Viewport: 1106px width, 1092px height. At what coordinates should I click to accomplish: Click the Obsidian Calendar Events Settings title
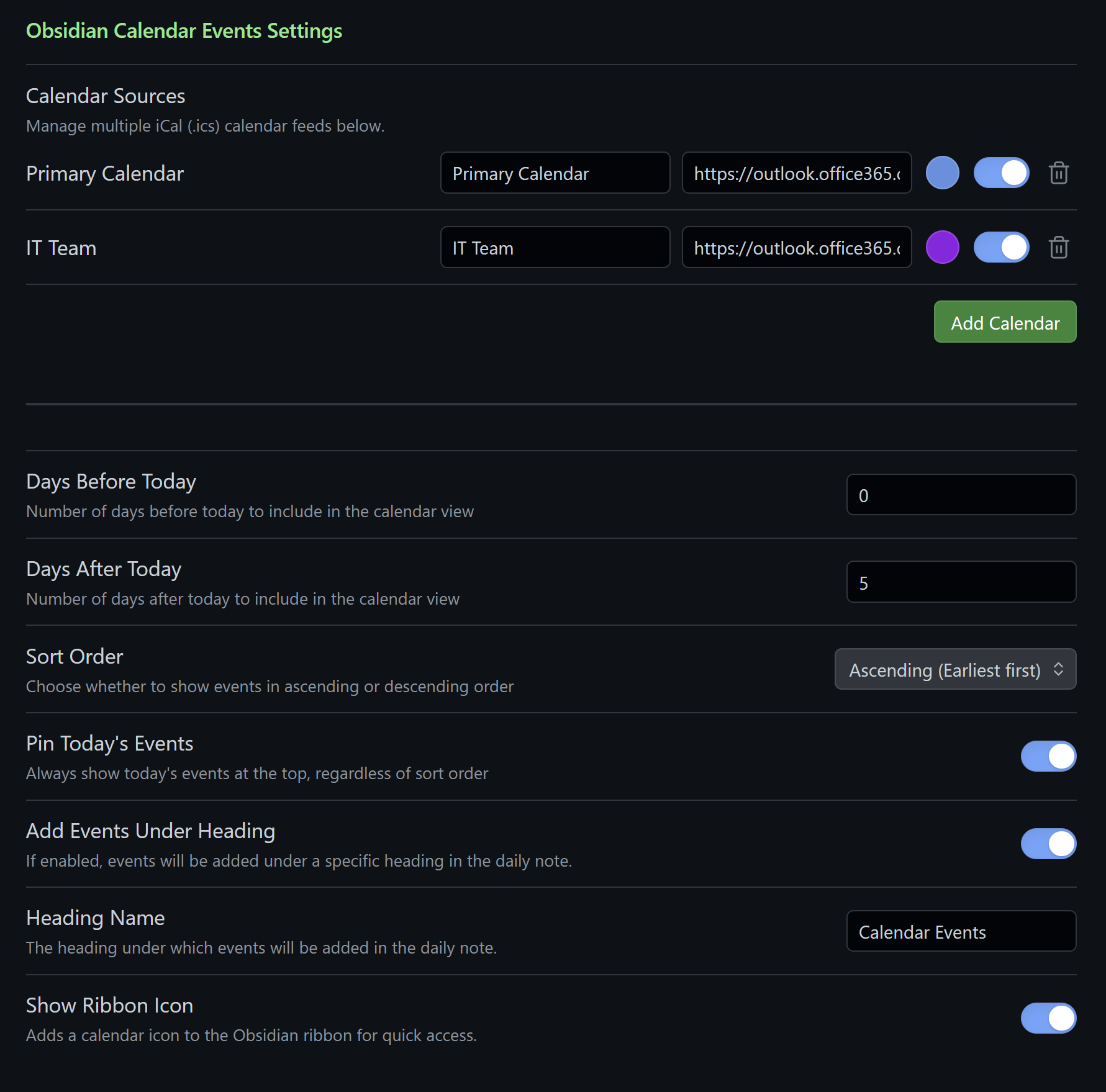click(x=184, y=31)
